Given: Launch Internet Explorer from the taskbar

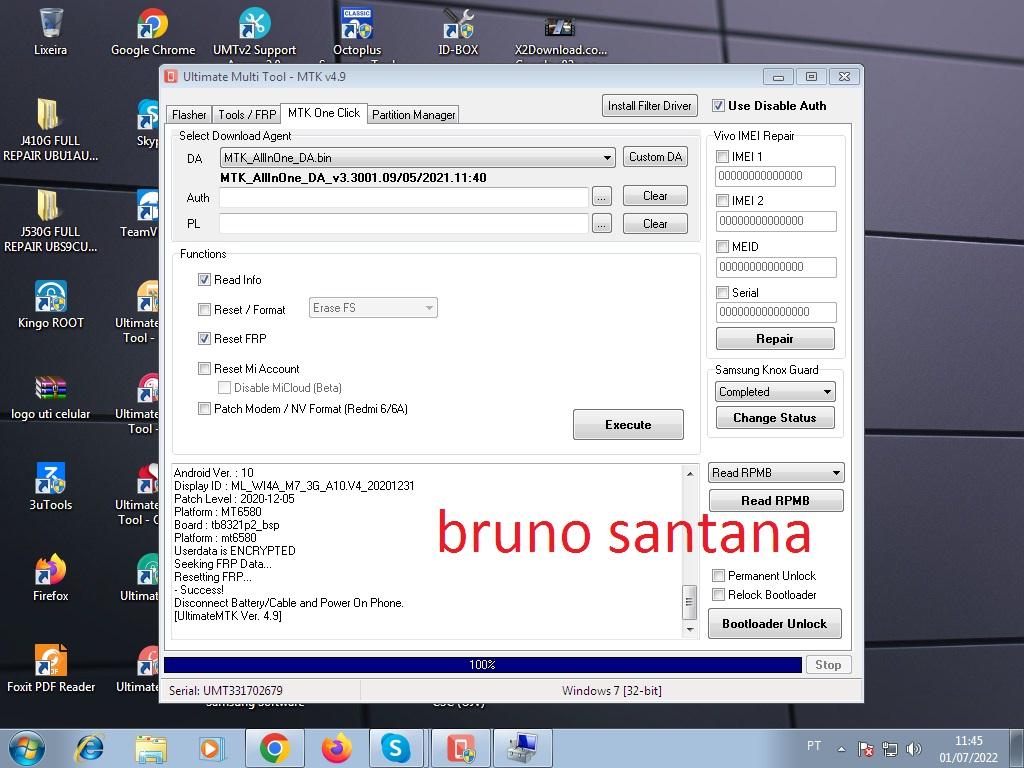Looking at the screenshot, I should (89, 748).
